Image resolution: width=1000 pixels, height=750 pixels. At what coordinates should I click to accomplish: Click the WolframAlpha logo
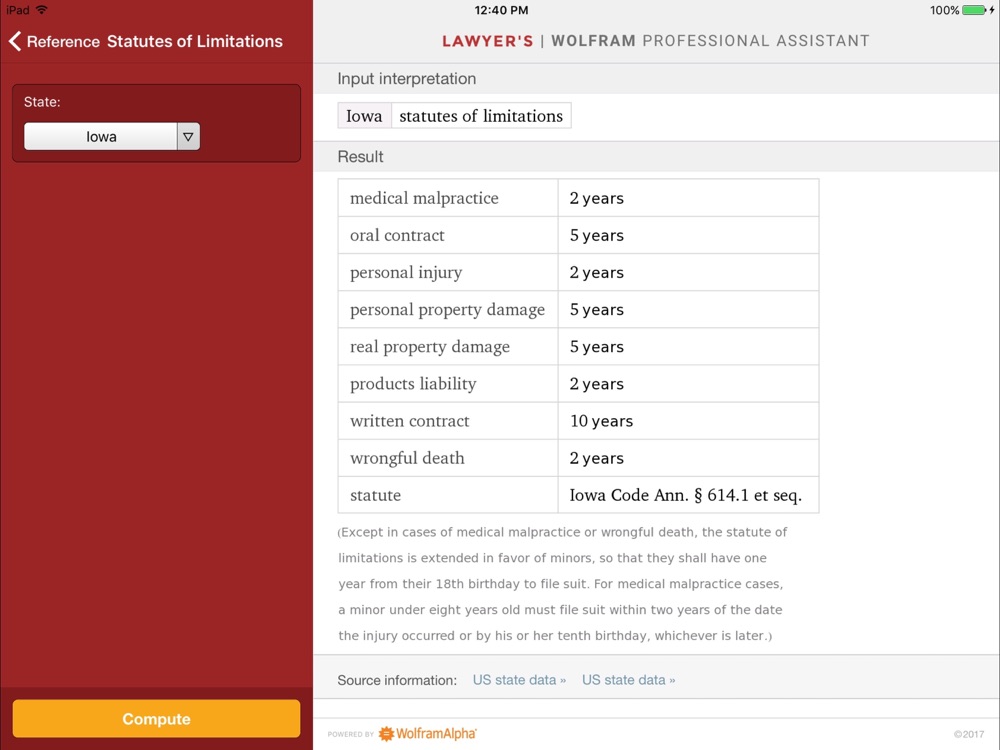pos(428,733)
